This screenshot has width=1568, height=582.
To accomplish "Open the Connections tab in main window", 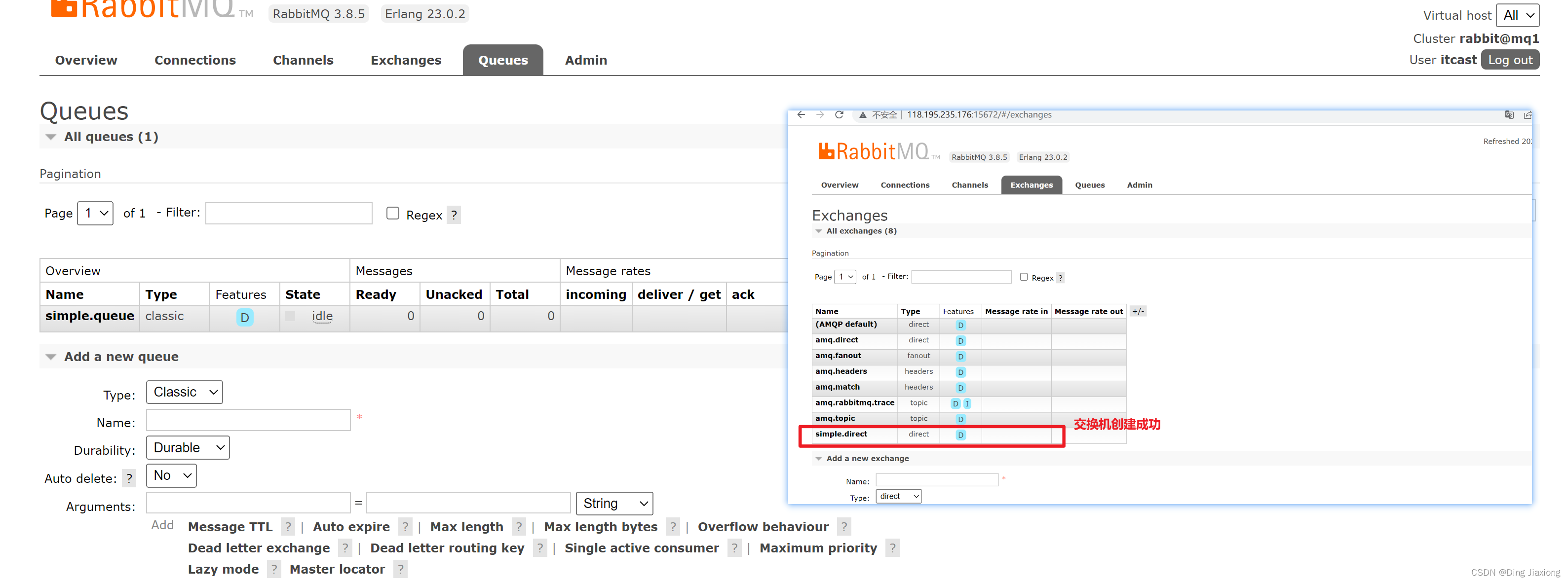I will [195, 60].
